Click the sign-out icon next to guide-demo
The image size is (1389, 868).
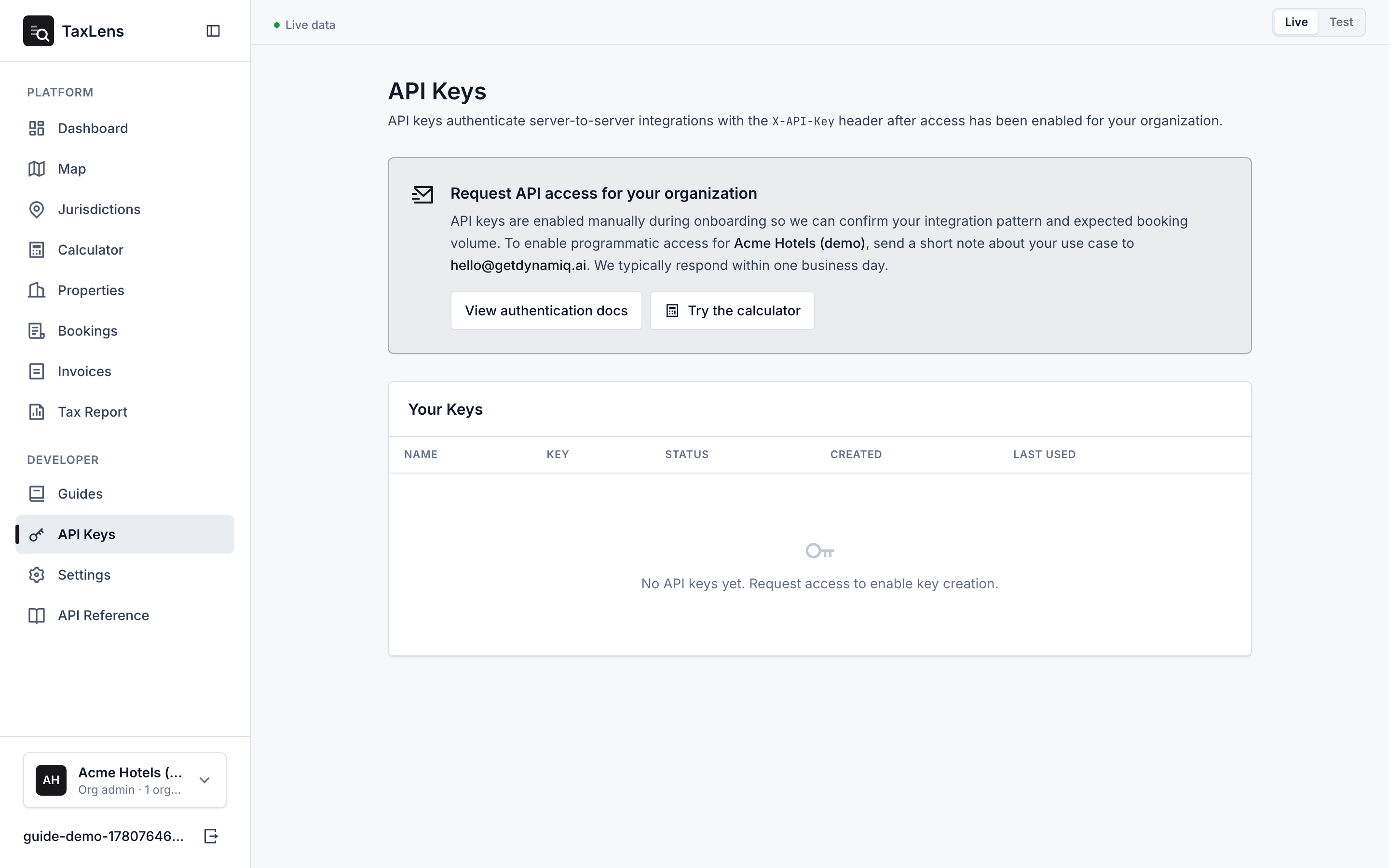click(211, 836)
